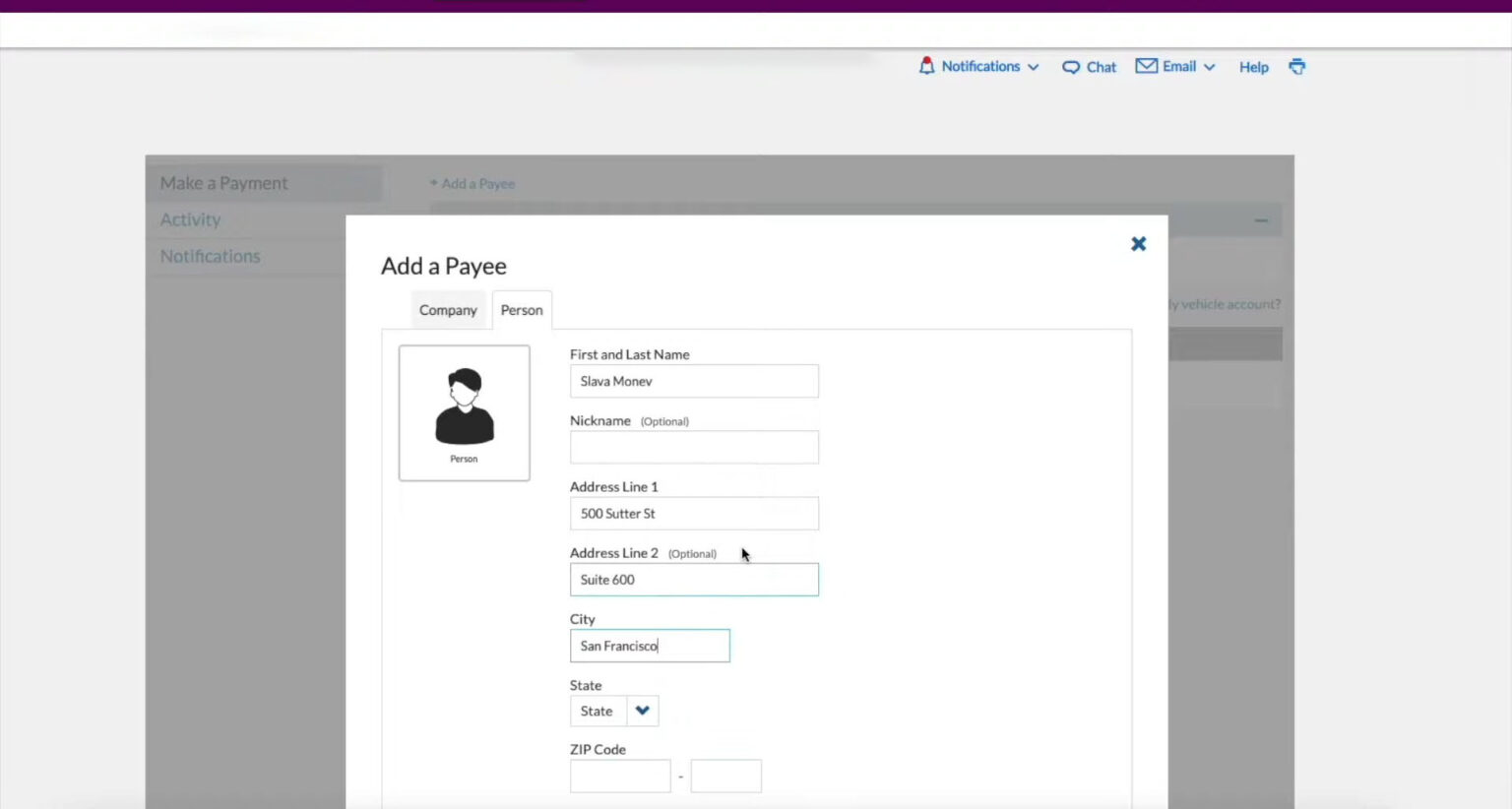
Task: Open Help
Action: coord(1253,67)
